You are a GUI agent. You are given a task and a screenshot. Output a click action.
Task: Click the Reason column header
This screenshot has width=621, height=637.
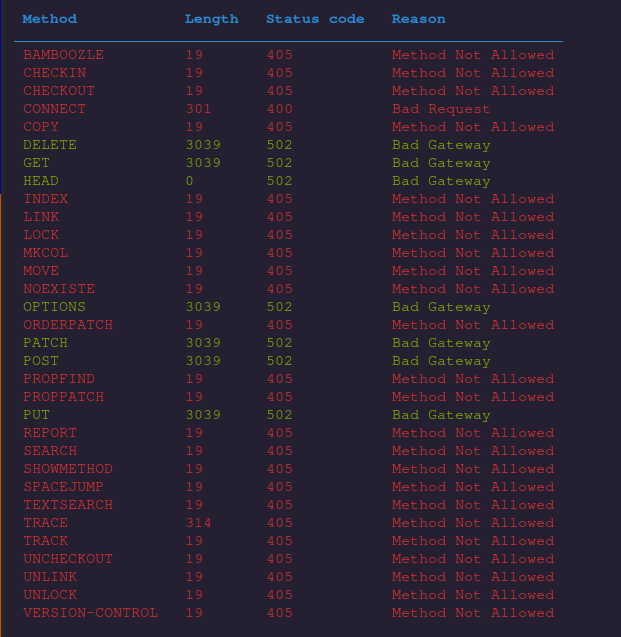[419, 19]
